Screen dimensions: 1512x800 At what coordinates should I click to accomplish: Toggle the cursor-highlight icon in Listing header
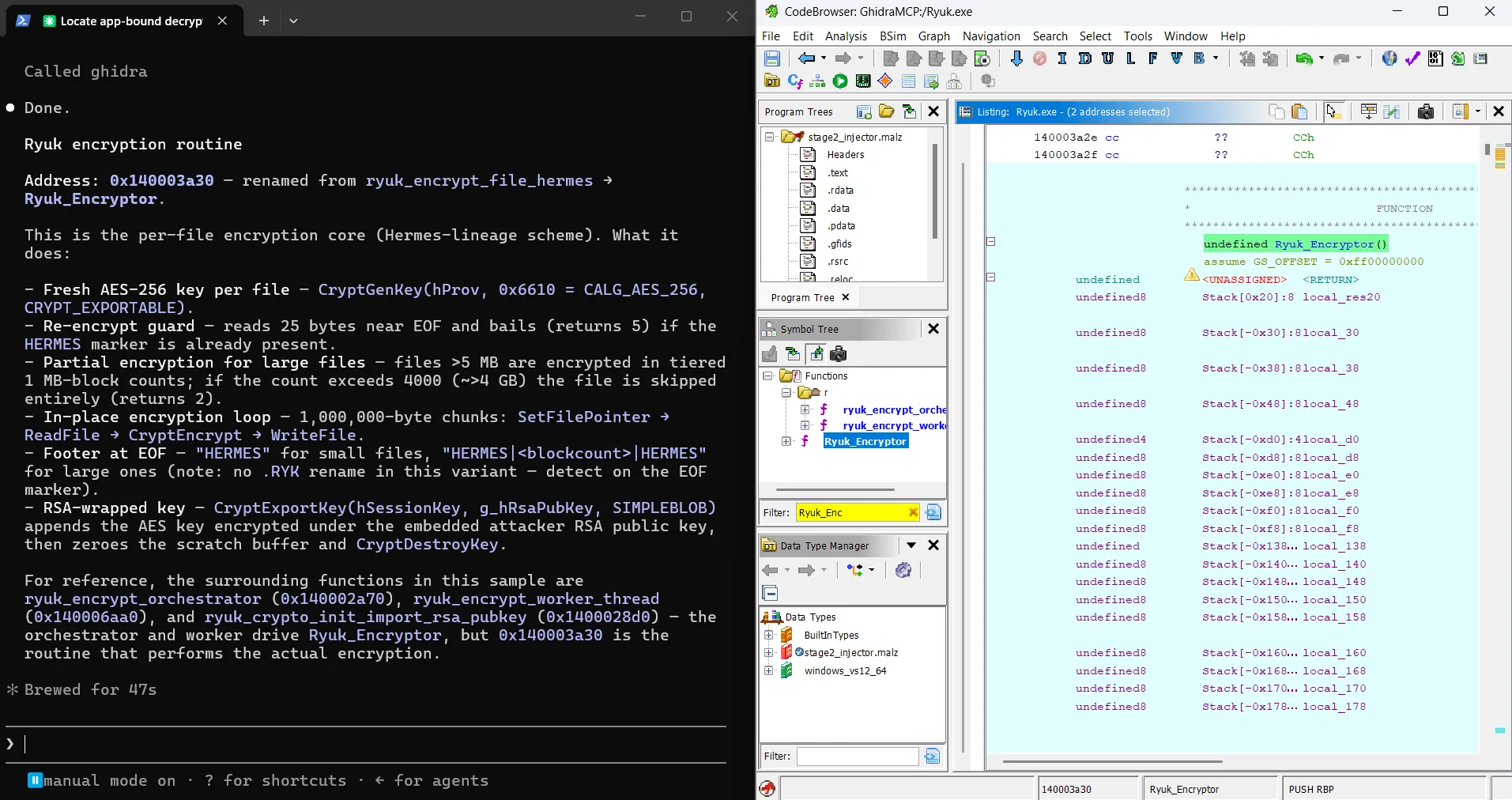point(1333,111)
